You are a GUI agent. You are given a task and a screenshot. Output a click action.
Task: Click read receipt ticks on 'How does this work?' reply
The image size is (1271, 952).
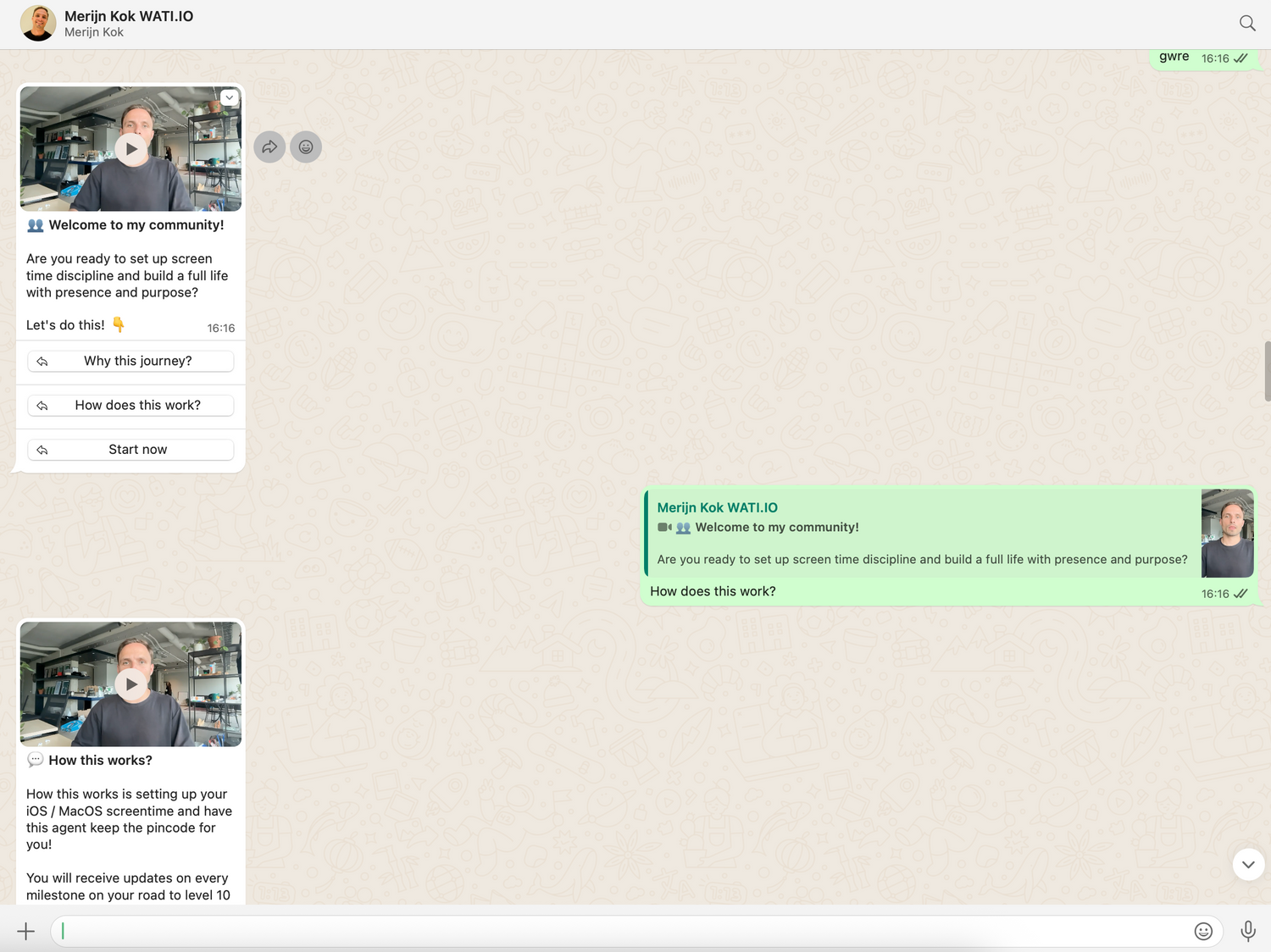click(1240, 594)
